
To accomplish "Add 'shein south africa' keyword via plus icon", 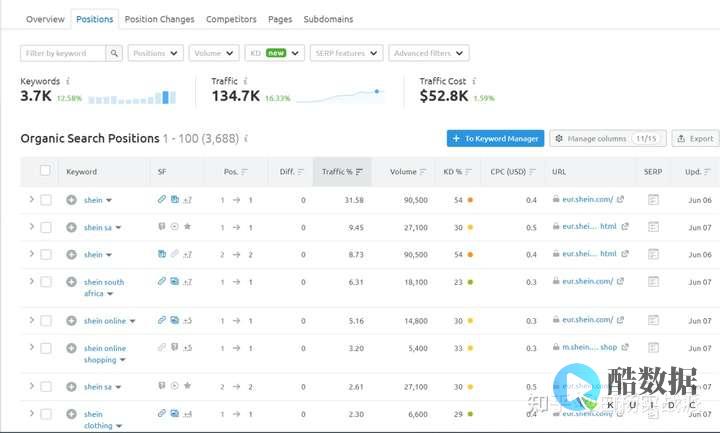I will click(71, 282).
